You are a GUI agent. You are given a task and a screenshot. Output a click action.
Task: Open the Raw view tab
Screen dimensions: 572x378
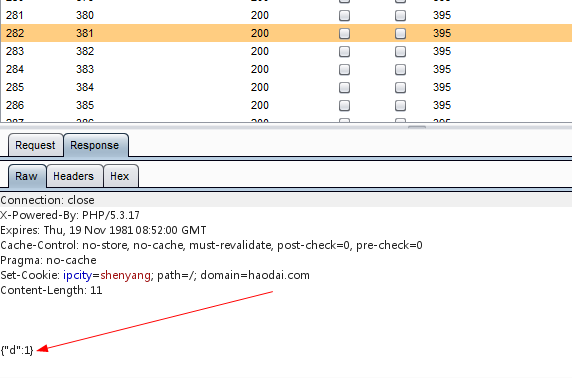27,176
